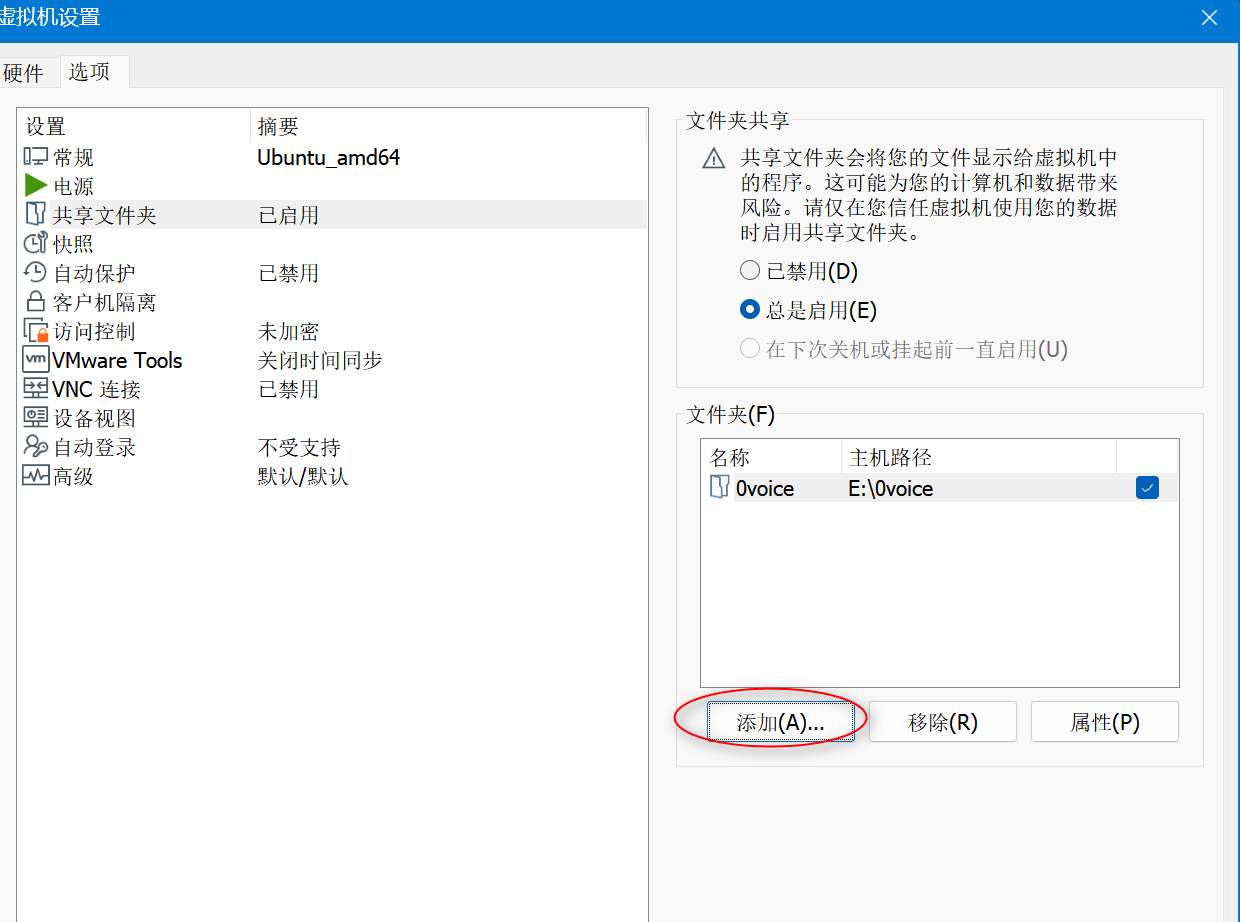Viewport: 1240px width, 922px height.
Task: Click the 属性(P) button
Action: [x=1105, y=722]
